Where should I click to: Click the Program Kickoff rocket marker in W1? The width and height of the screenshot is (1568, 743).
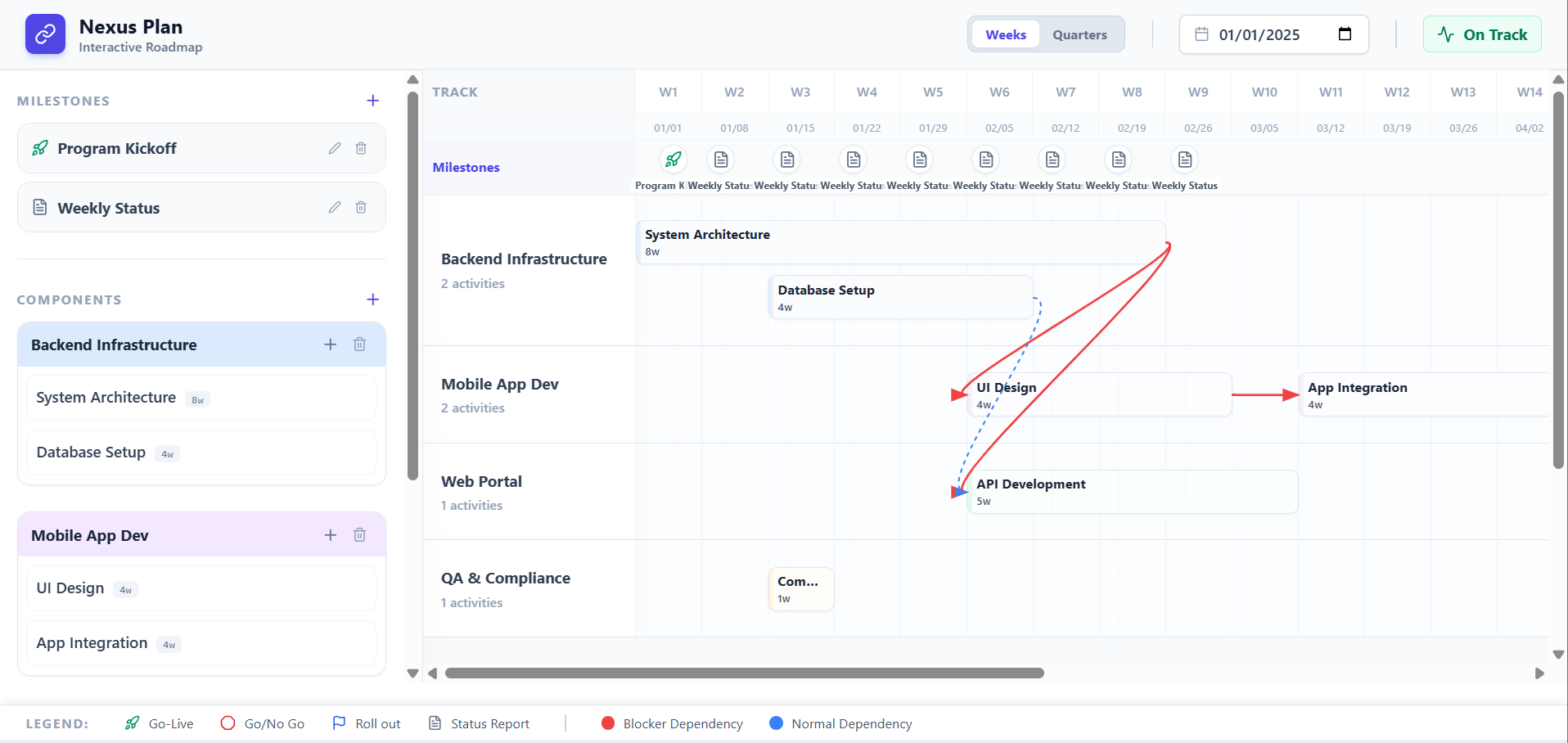[x=673, y=160]
